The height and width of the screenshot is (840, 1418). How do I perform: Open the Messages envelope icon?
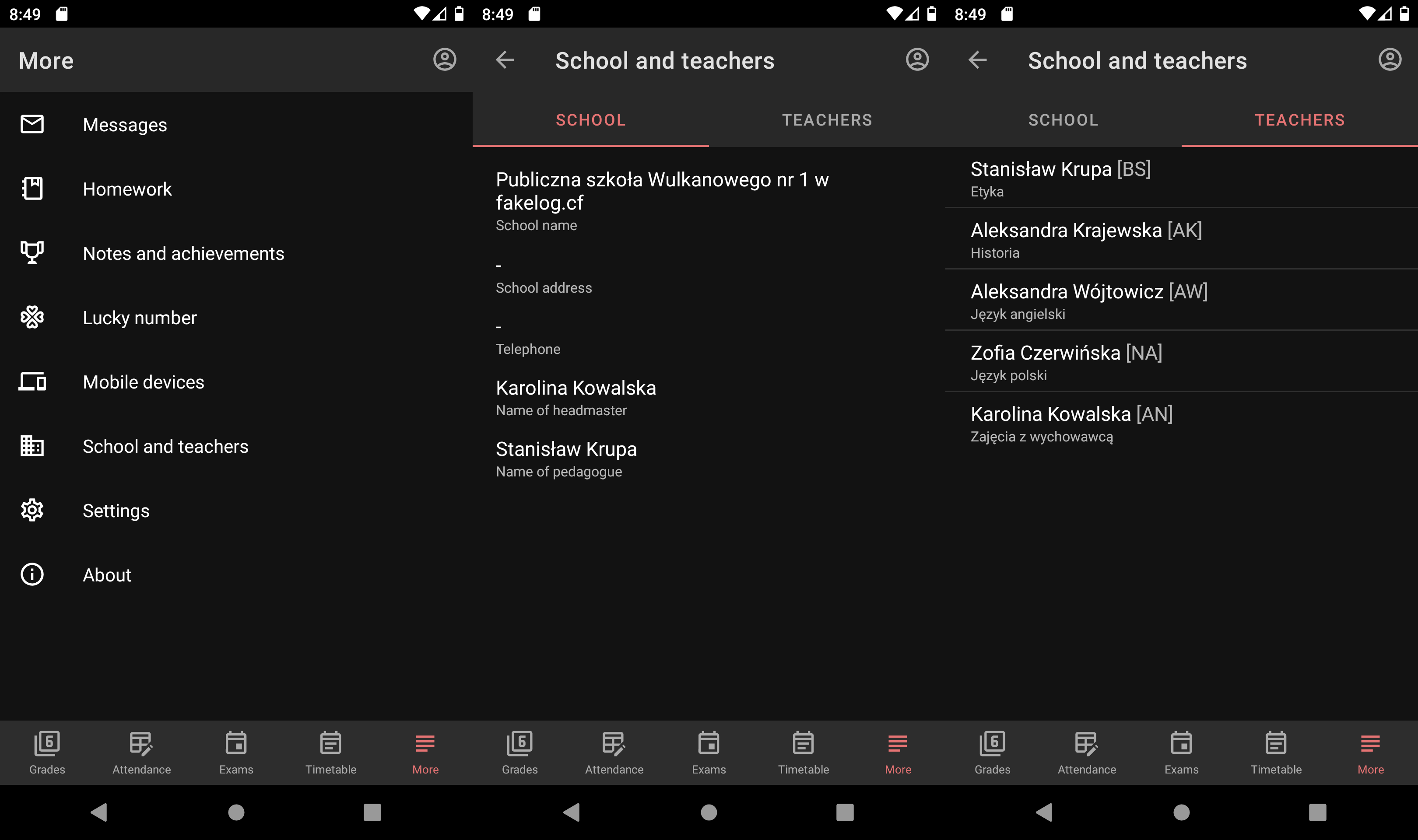point(32,124)
